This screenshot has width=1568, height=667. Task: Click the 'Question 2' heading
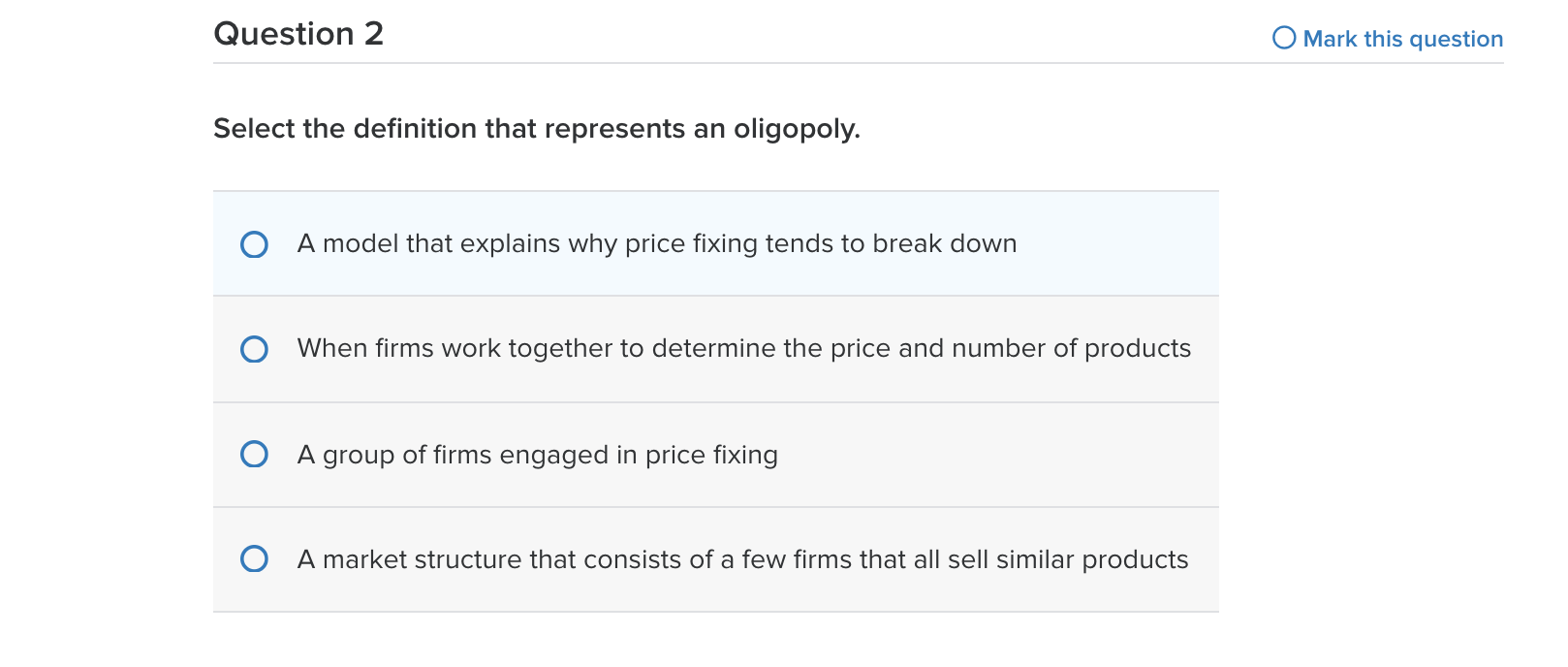[x=298, y=34]
